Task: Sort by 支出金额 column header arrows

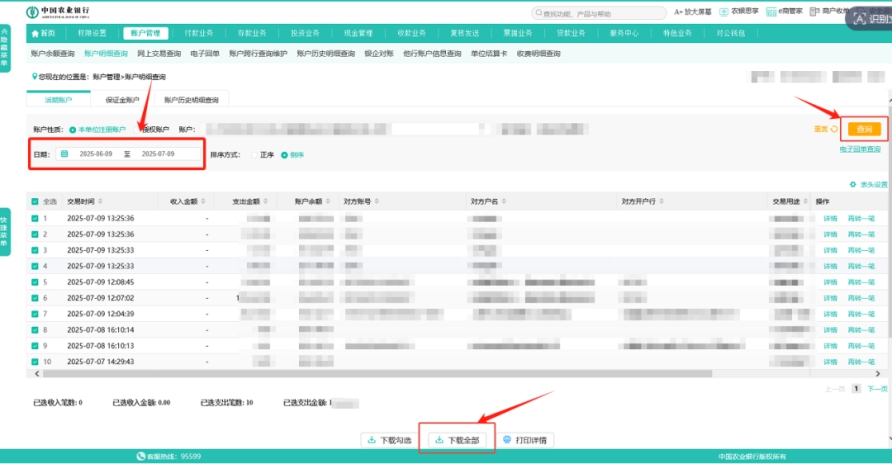Action: 263,201
